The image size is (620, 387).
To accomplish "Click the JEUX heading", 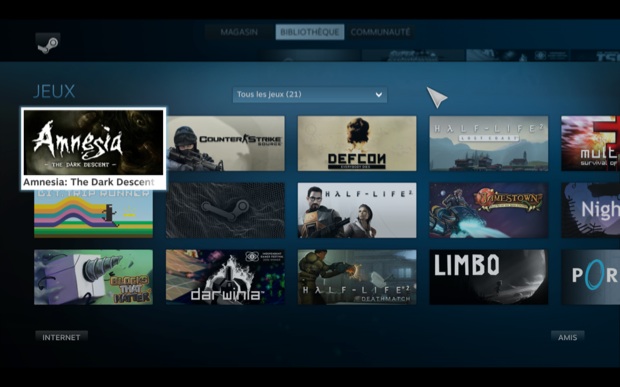I will point(54,91).
